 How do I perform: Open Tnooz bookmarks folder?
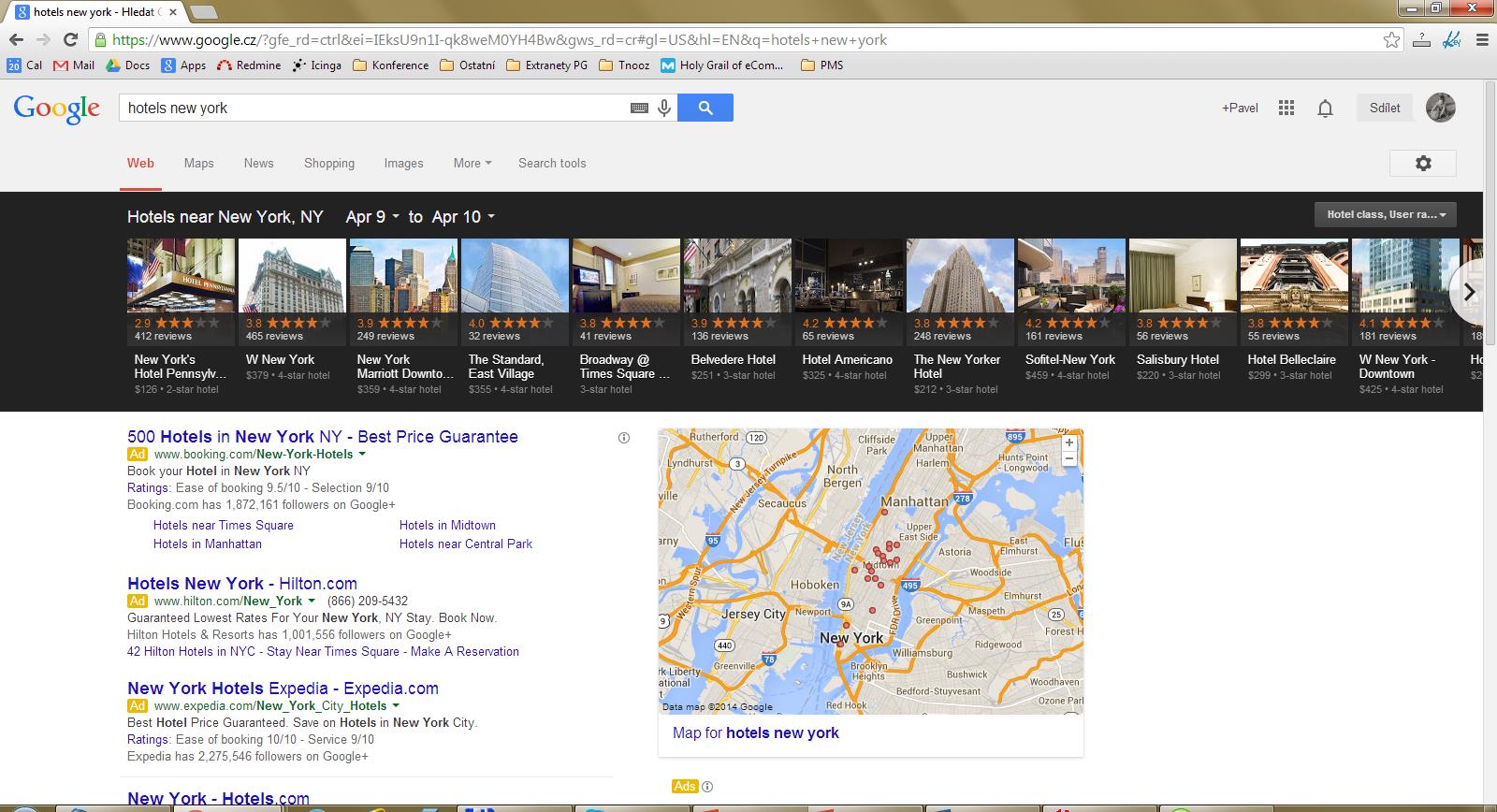(623, 65)
